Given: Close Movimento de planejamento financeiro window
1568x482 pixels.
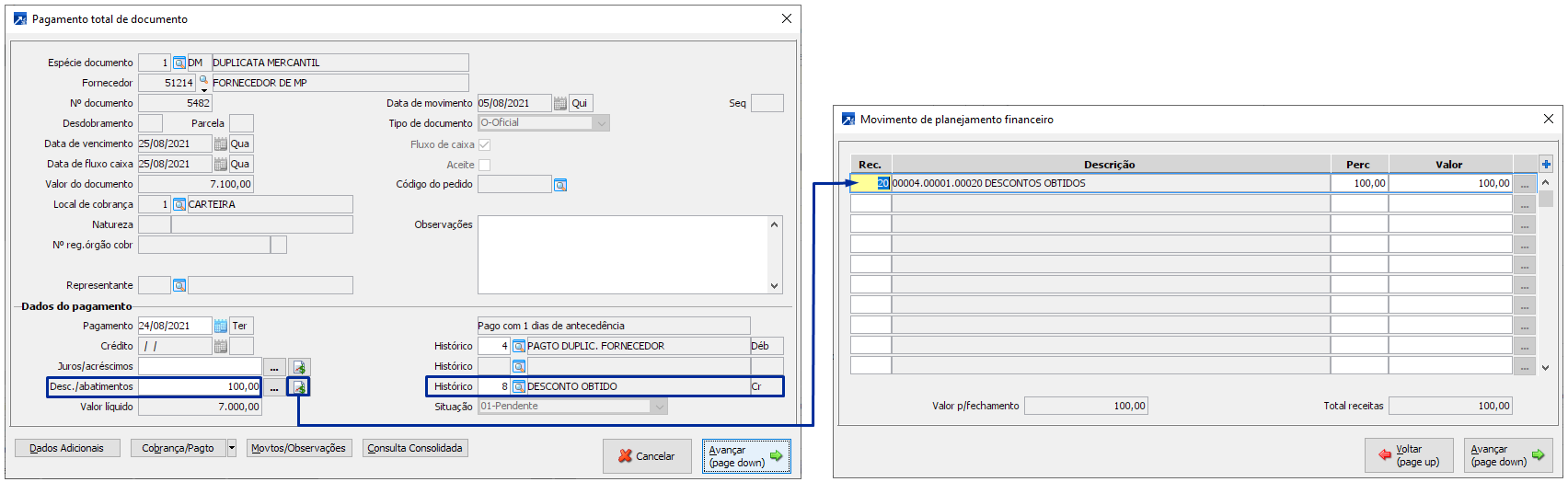Looking at the screenshot, I should click(1549, 119).
